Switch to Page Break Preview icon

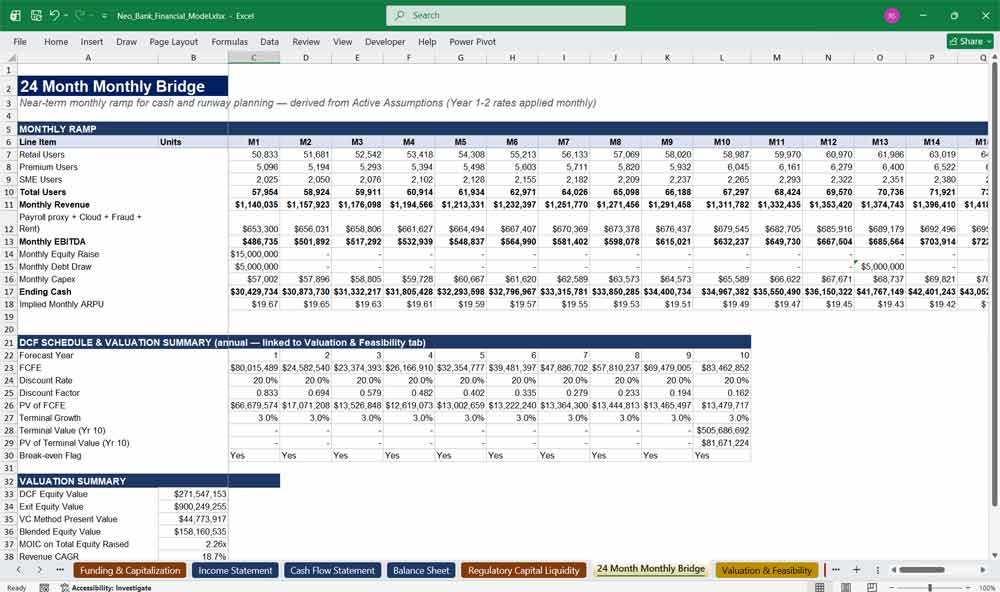[871, 587]
